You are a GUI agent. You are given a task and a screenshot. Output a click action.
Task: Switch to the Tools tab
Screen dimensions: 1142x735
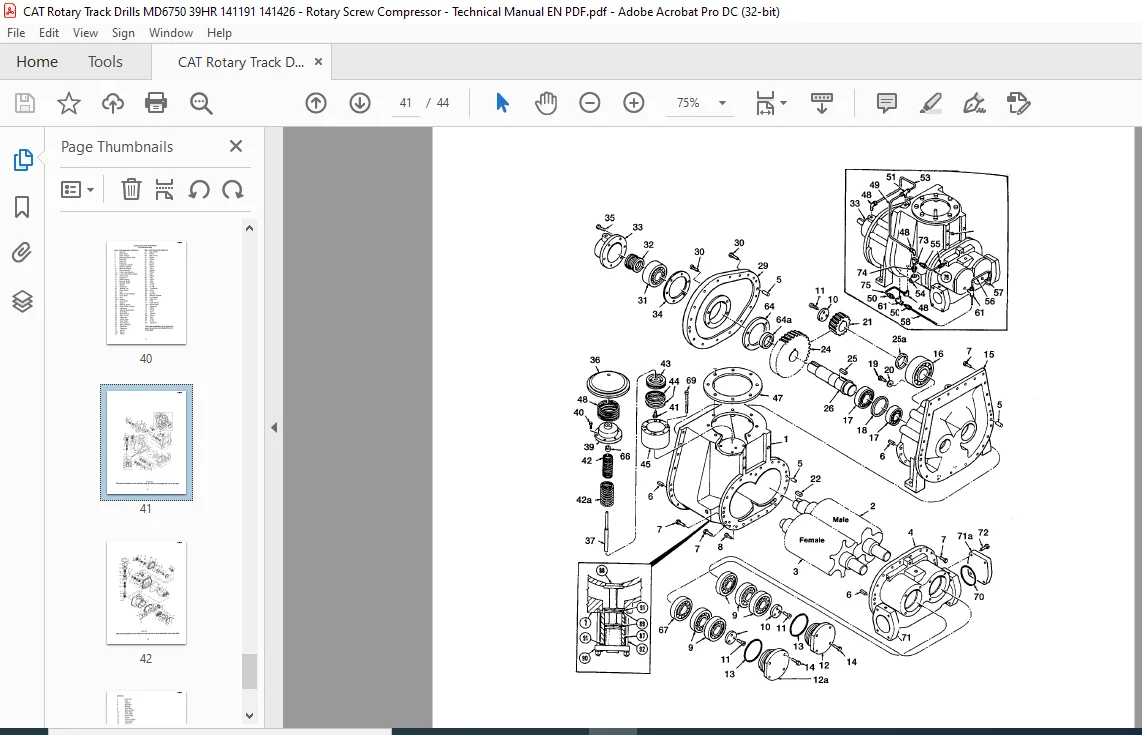click(106, 62)
